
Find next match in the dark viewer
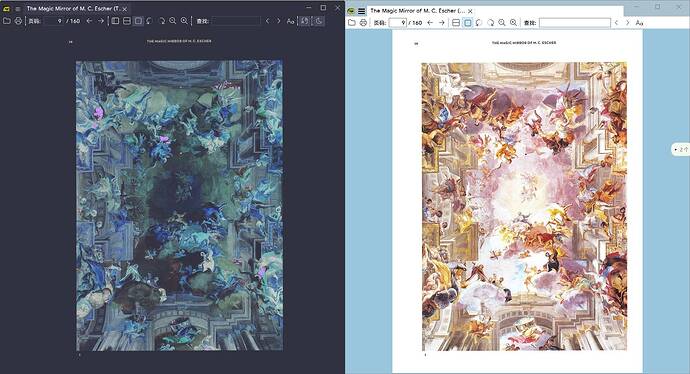[x=279, y=21]
